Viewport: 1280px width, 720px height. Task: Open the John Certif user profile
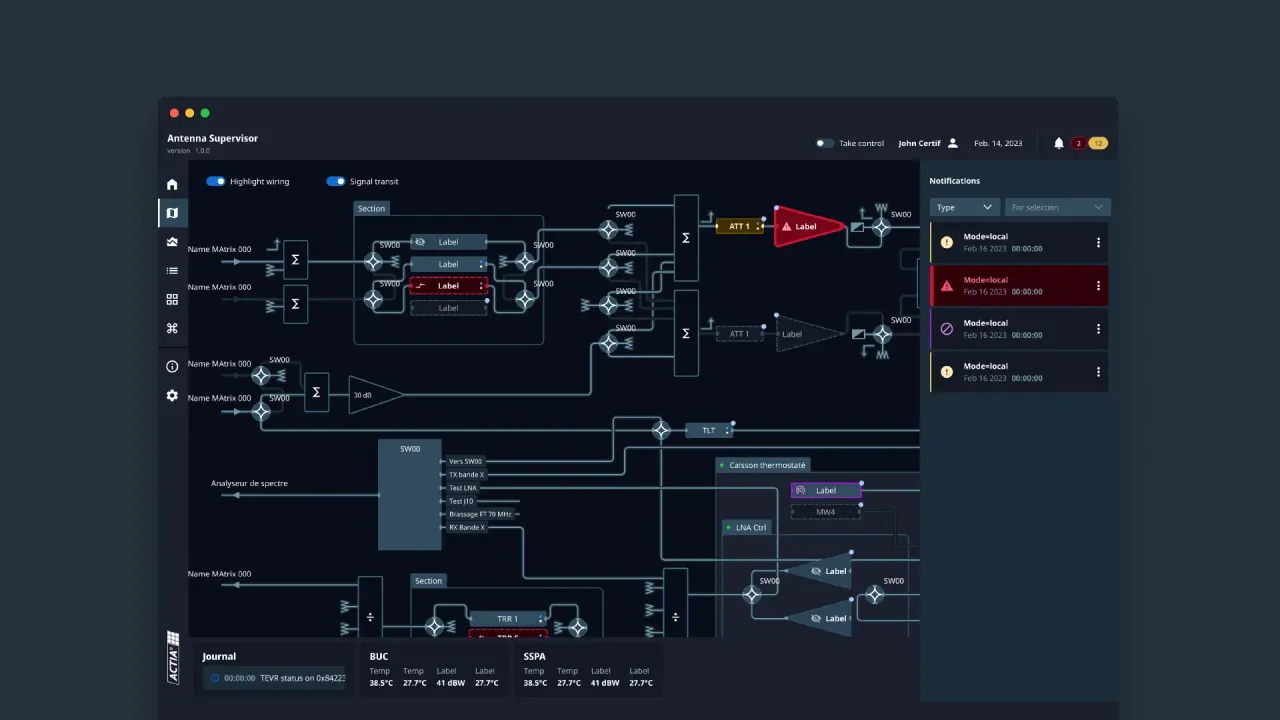928,144
